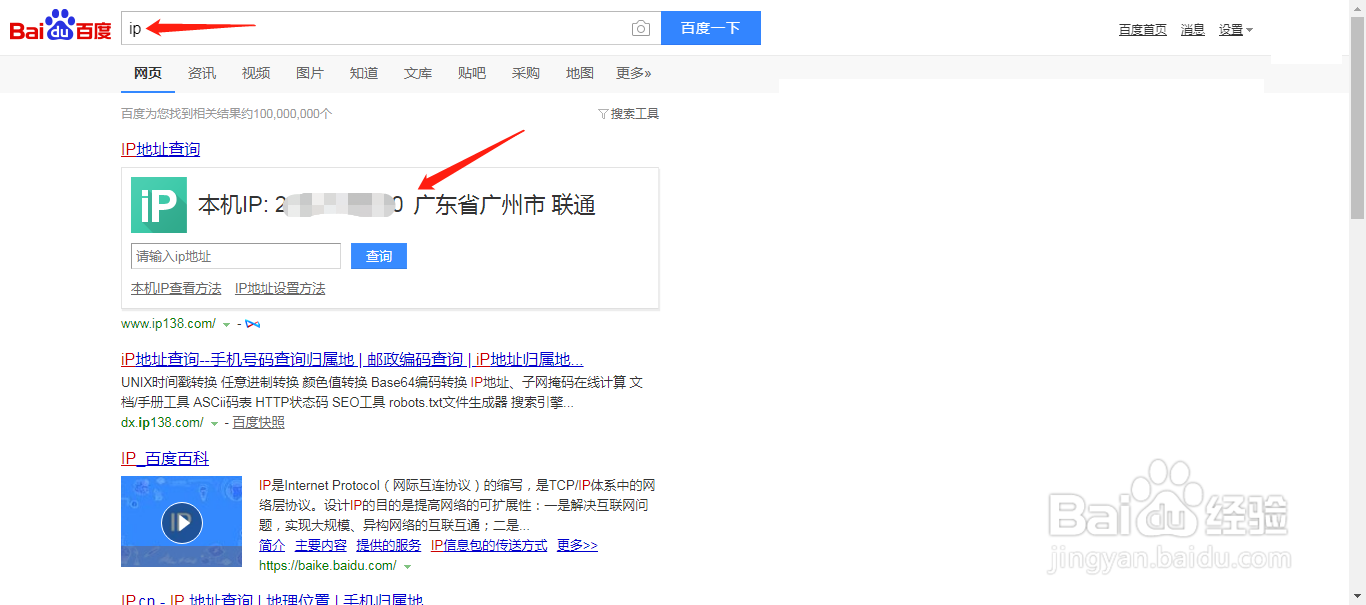Screen dimensions: 1366x605
Task: Open the 设置 dropdown menu
Action: point(1235,30)
